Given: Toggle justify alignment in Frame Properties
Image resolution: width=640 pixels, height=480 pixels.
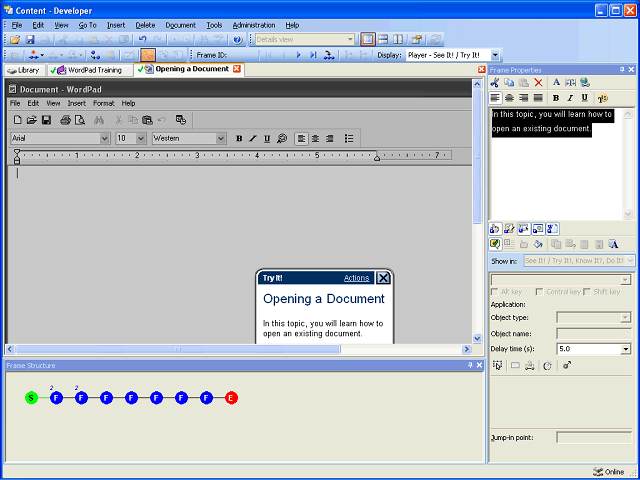Looking at the screenshot, I should [538, 98].
